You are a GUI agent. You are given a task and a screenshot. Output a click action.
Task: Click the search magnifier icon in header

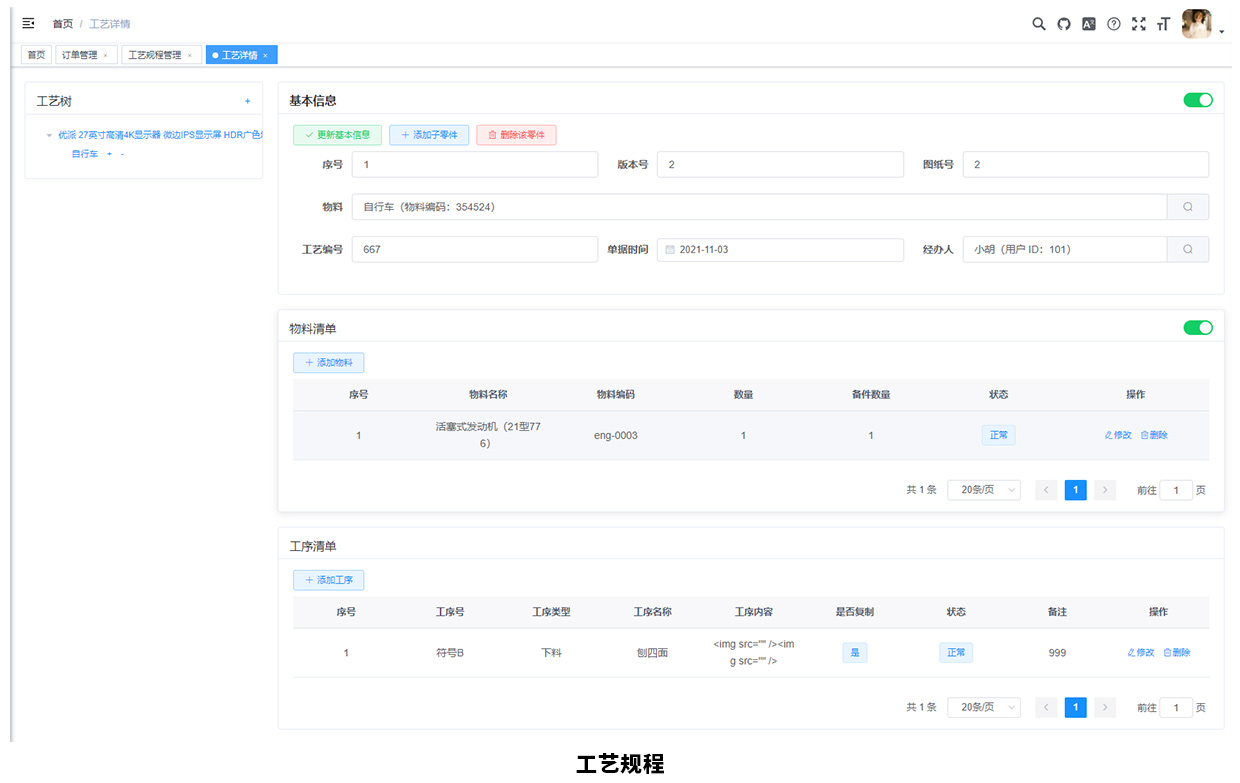tap(1038, 24)
